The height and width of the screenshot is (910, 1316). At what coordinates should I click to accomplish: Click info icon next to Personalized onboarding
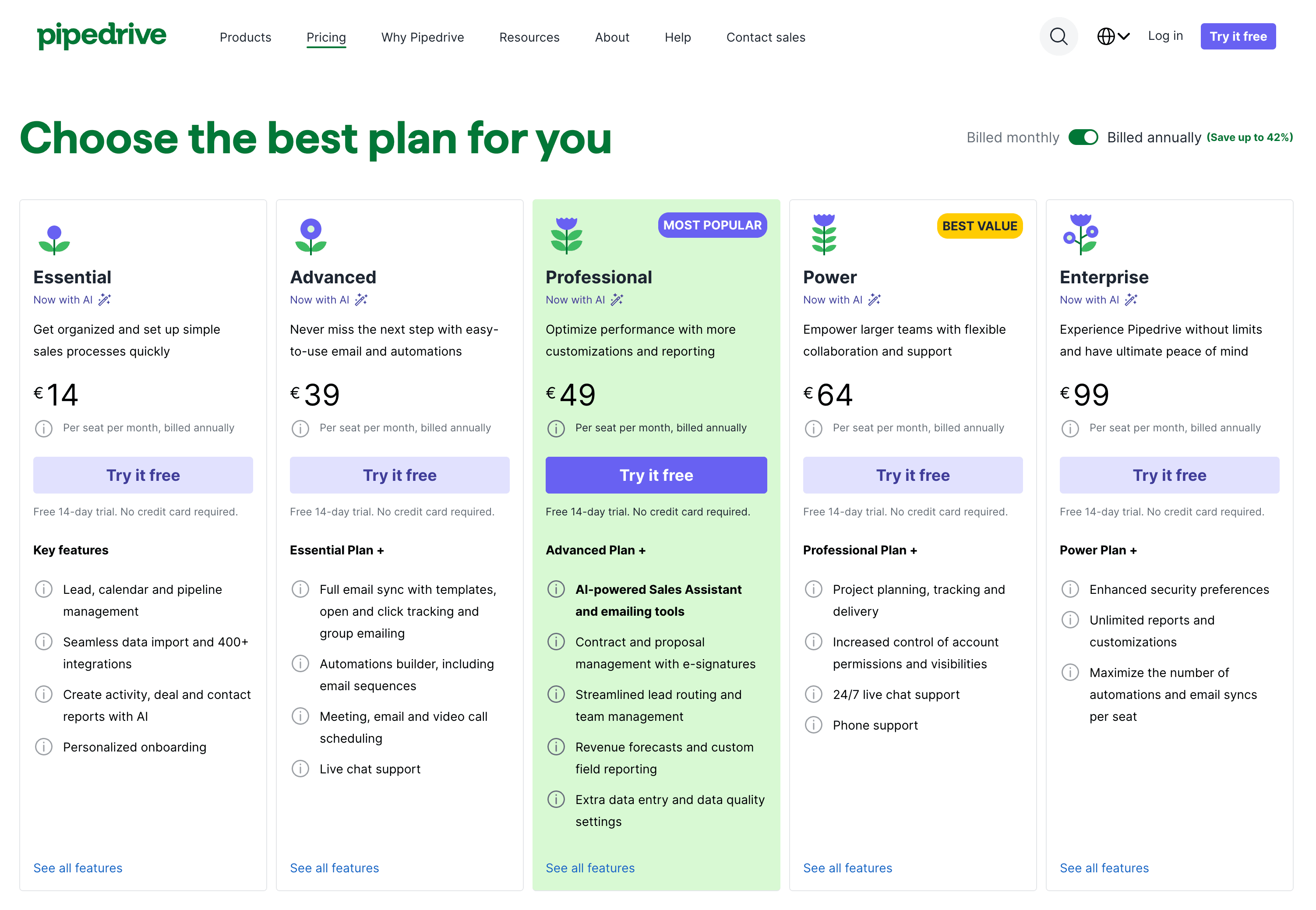(x=44, y=746)
